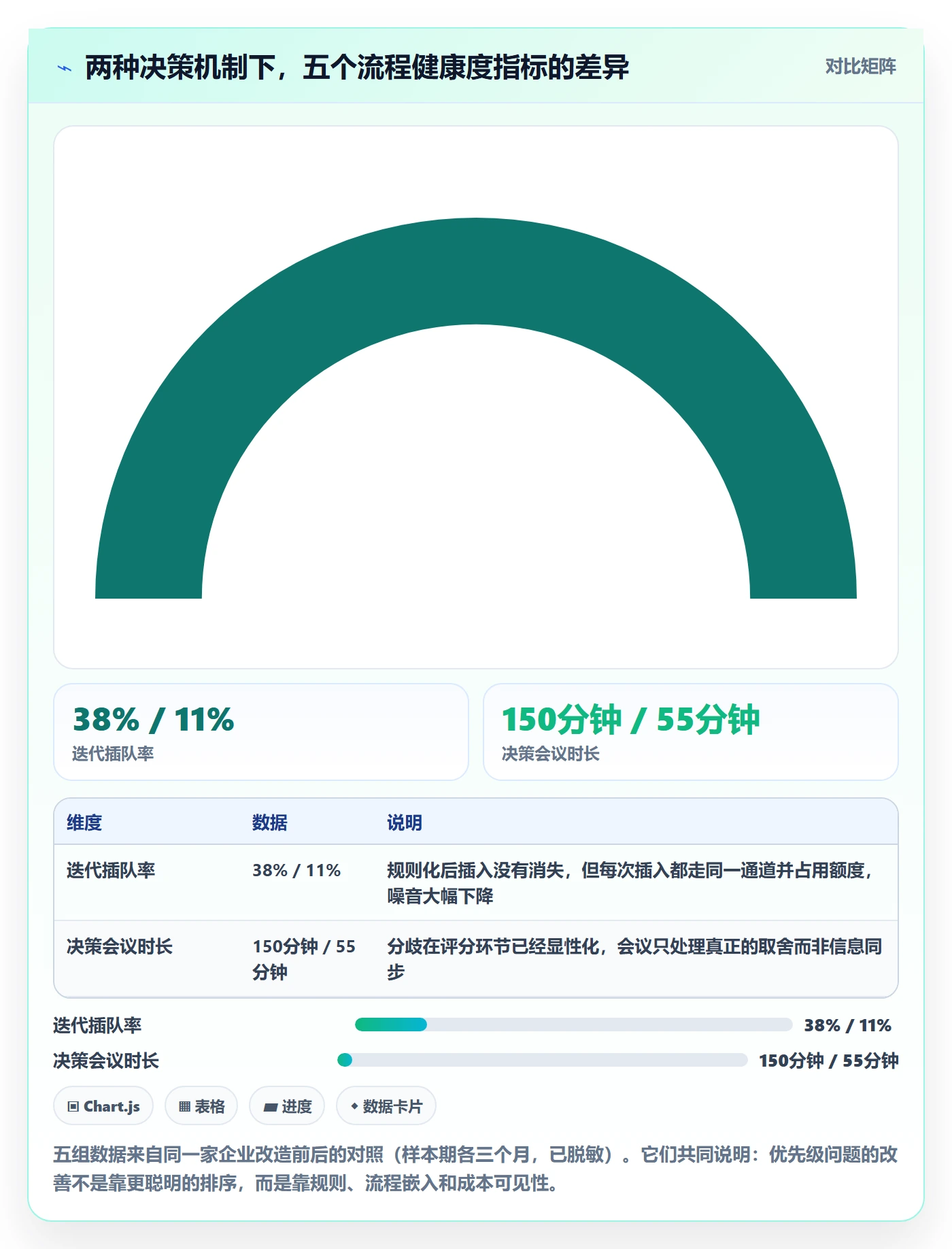This screenshot has height=1249, width=952.
Task: Click the title 两种决策机制下 heading
Action: click(x=357, y=67)
